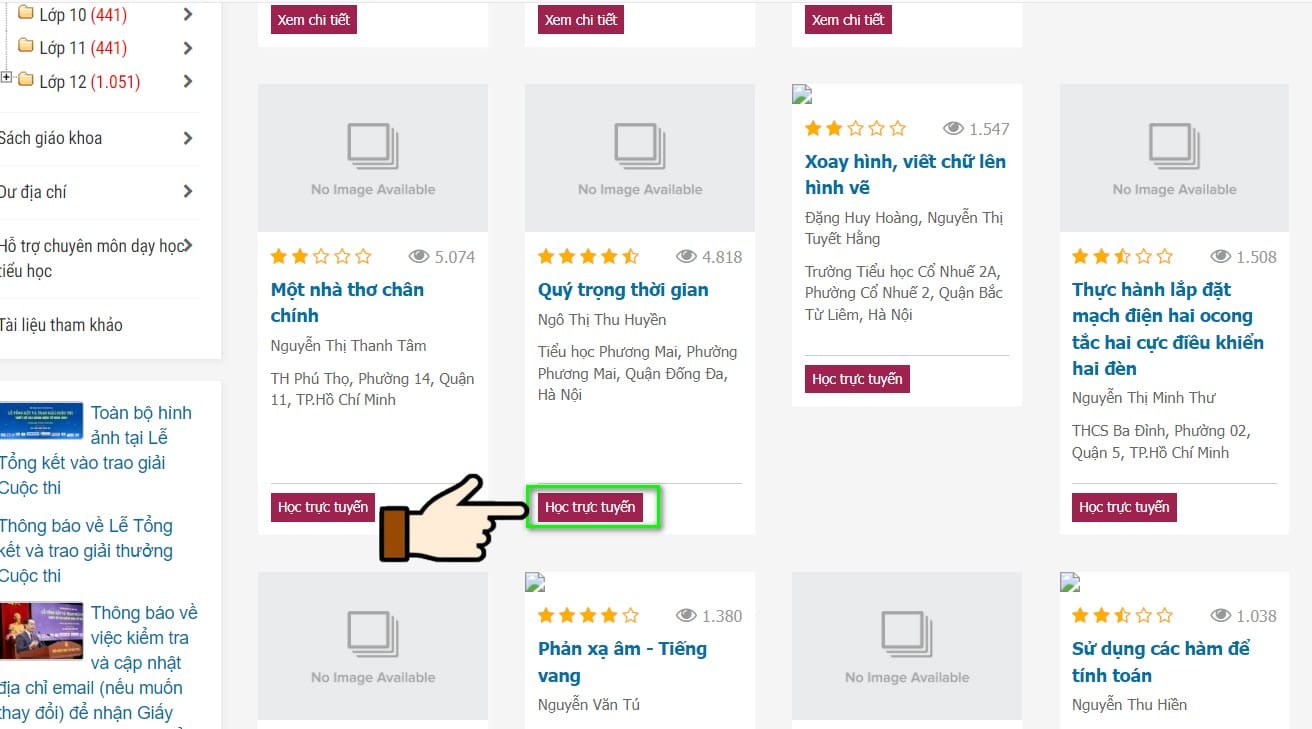The width and height of the screenshot is (1312, 729).
Task: Open the Xoay hình, viết chữ lên hình vẽ title
Action: coord(905,175)
